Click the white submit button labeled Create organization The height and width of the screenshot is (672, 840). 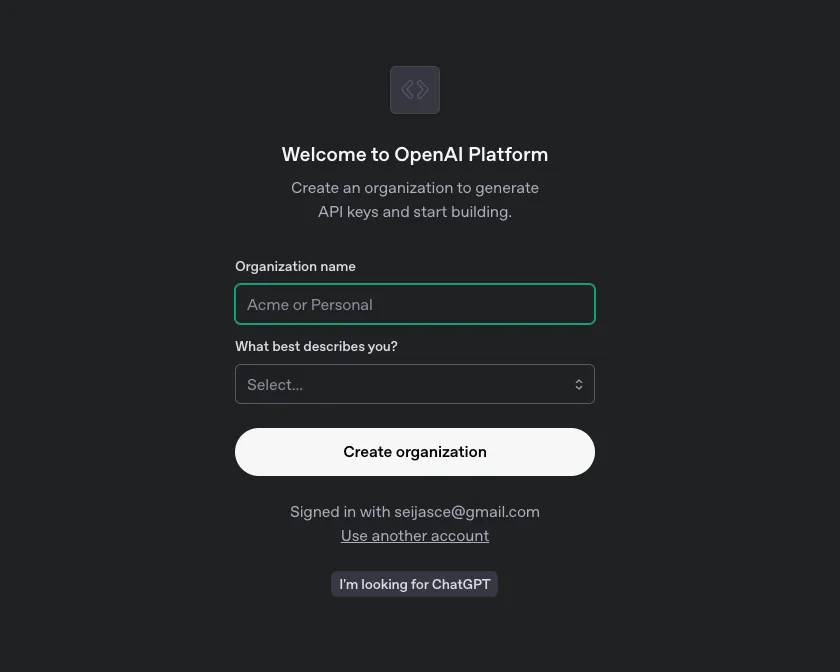click(415, 451)
